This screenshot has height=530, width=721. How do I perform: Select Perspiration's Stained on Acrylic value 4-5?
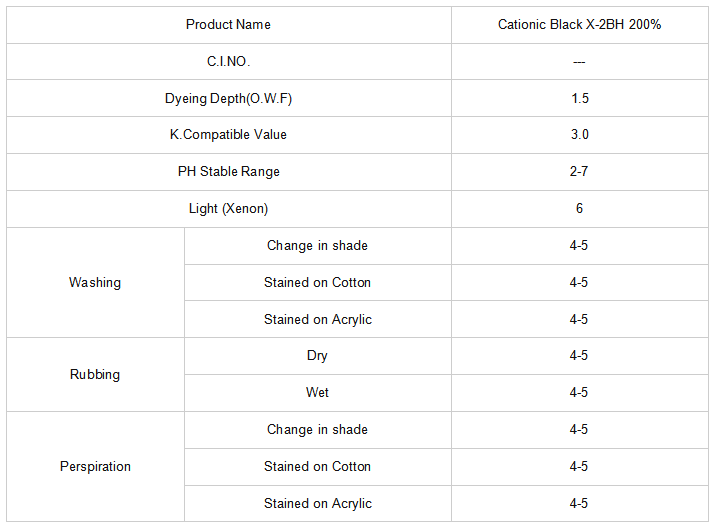[579, 503]
